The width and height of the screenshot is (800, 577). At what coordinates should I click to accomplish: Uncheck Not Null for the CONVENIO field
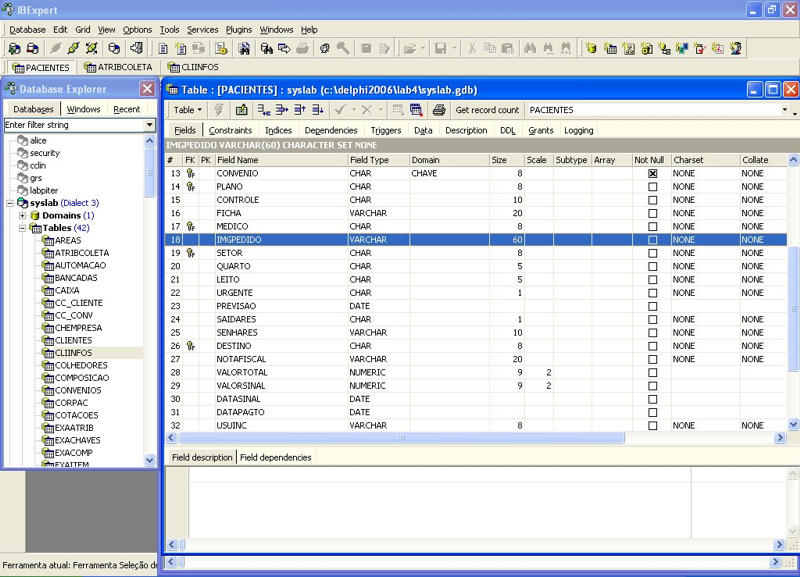[653, 173]
